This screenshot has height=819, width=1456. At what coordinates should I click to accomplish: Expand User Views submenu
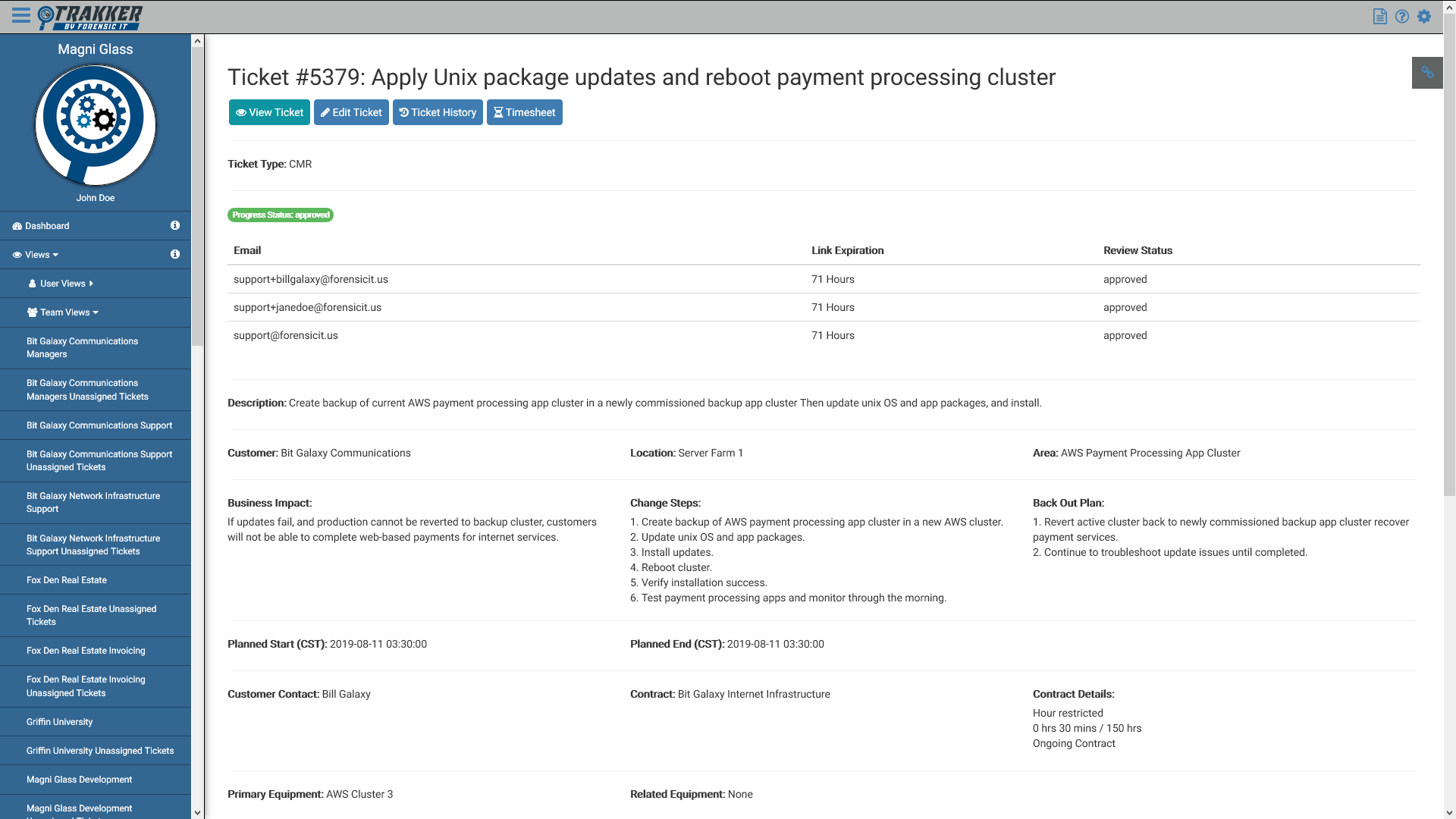coord(62,284)
